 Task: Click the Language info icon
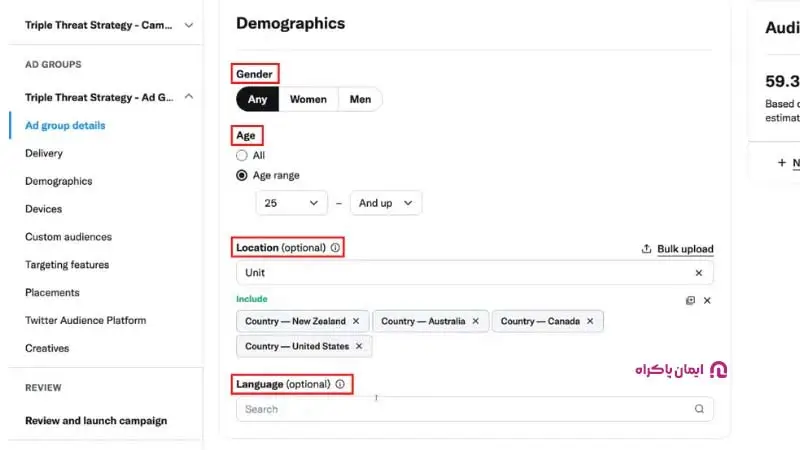pyautogui.click(x=340, y=384)
